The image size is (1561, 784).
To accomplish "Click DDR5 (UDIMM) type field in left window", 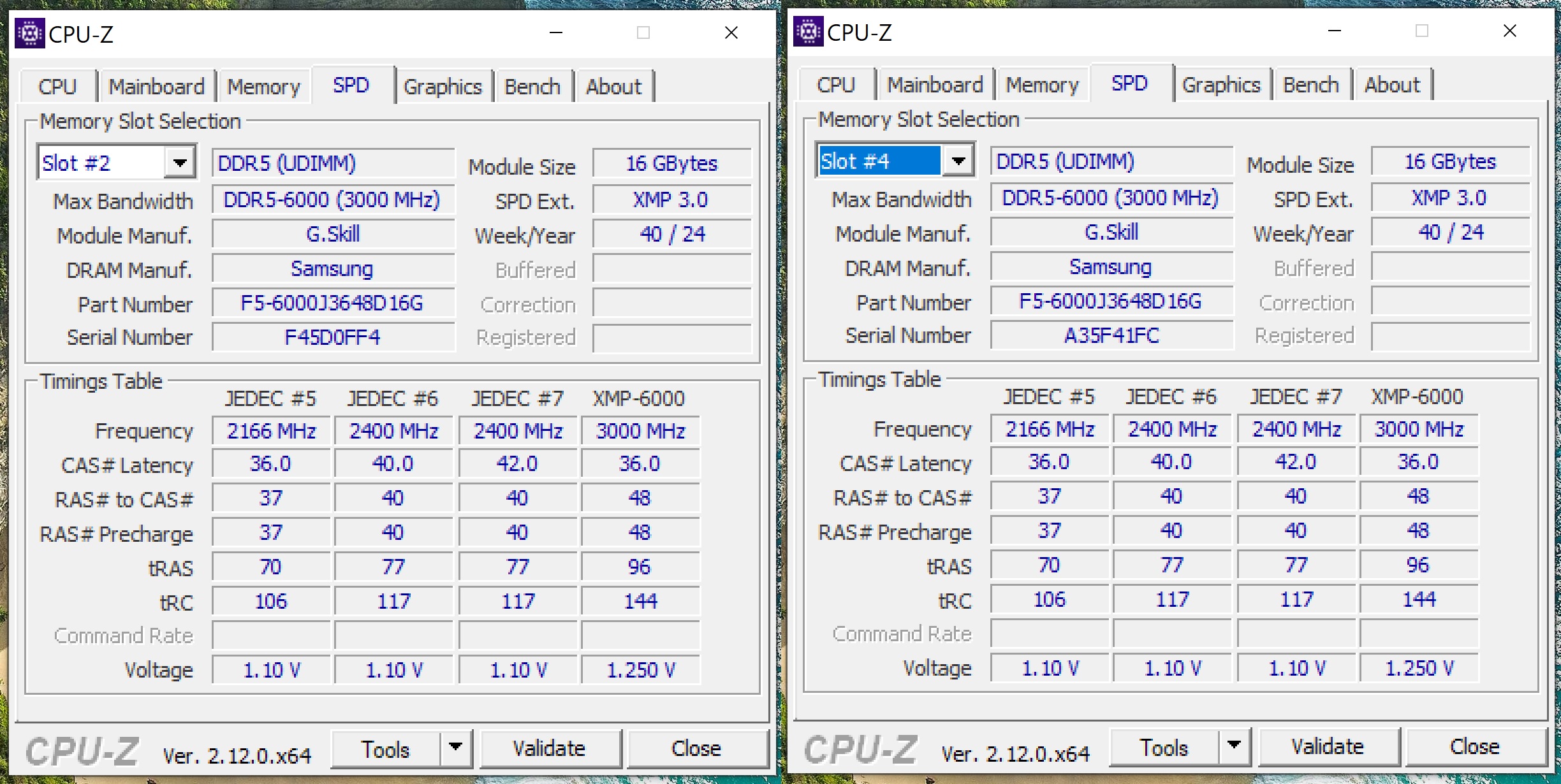I will click(333, 163).
